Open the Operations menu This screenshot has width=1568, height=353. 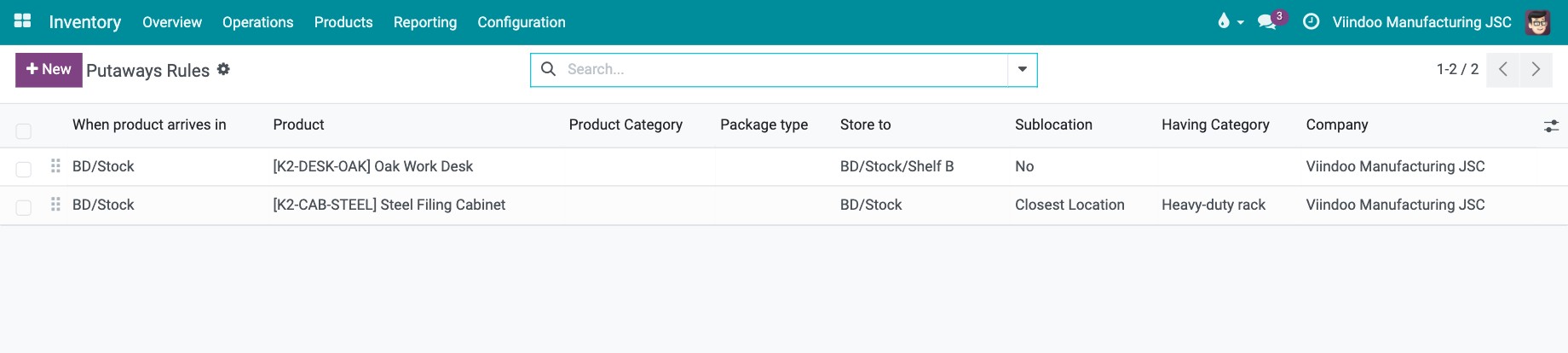click(x=258, y=22)
